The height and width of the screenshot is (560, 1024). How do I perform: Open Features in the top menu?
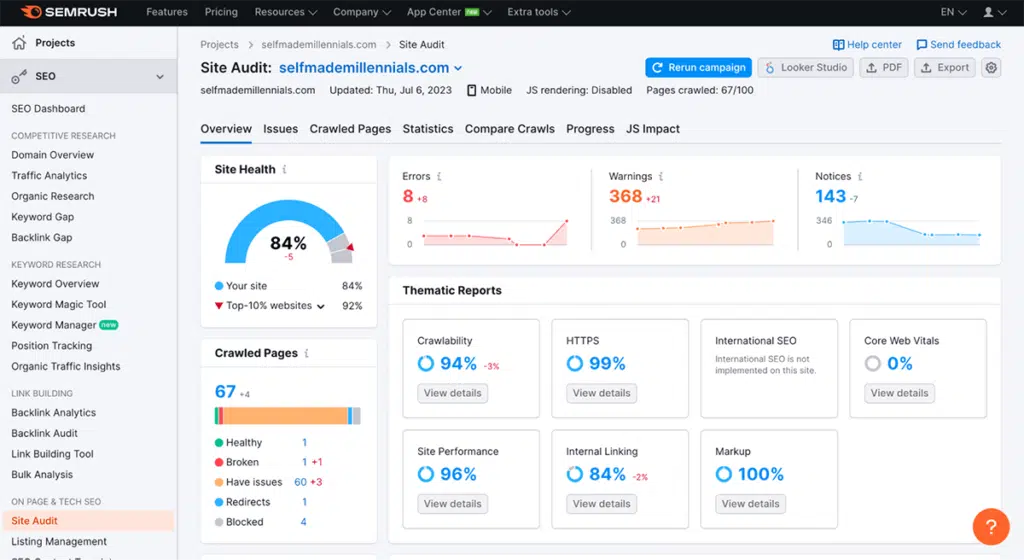point(167,12)
